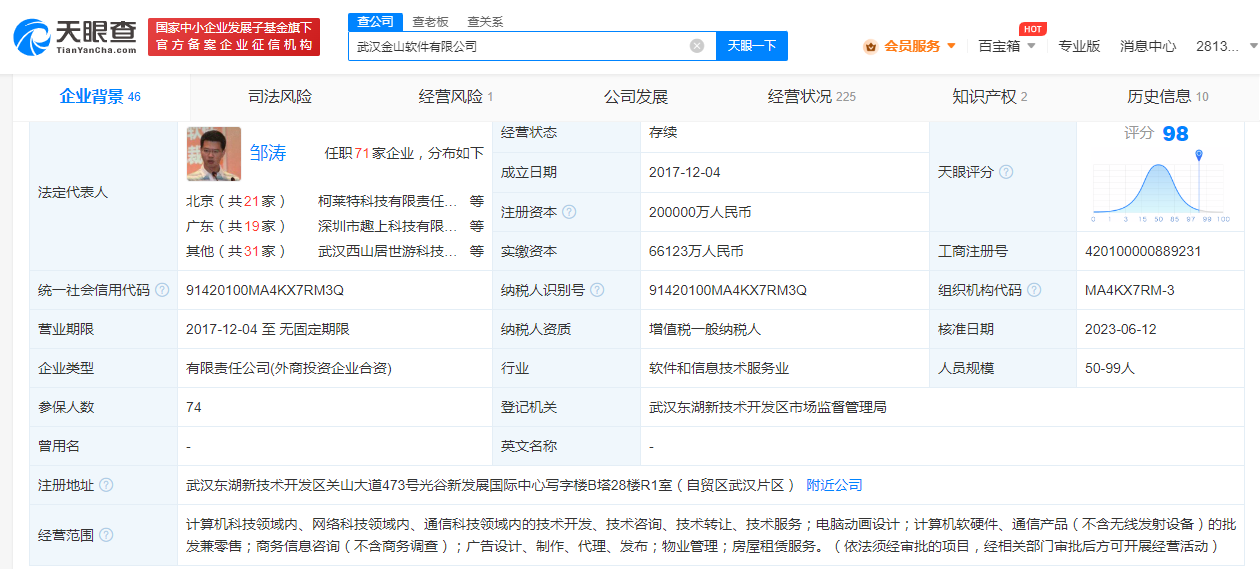Image resolution: width=1260 pixels, height=569 pixels.
Task: Click the 等 after the 北京 company
Action: [477, 201]
